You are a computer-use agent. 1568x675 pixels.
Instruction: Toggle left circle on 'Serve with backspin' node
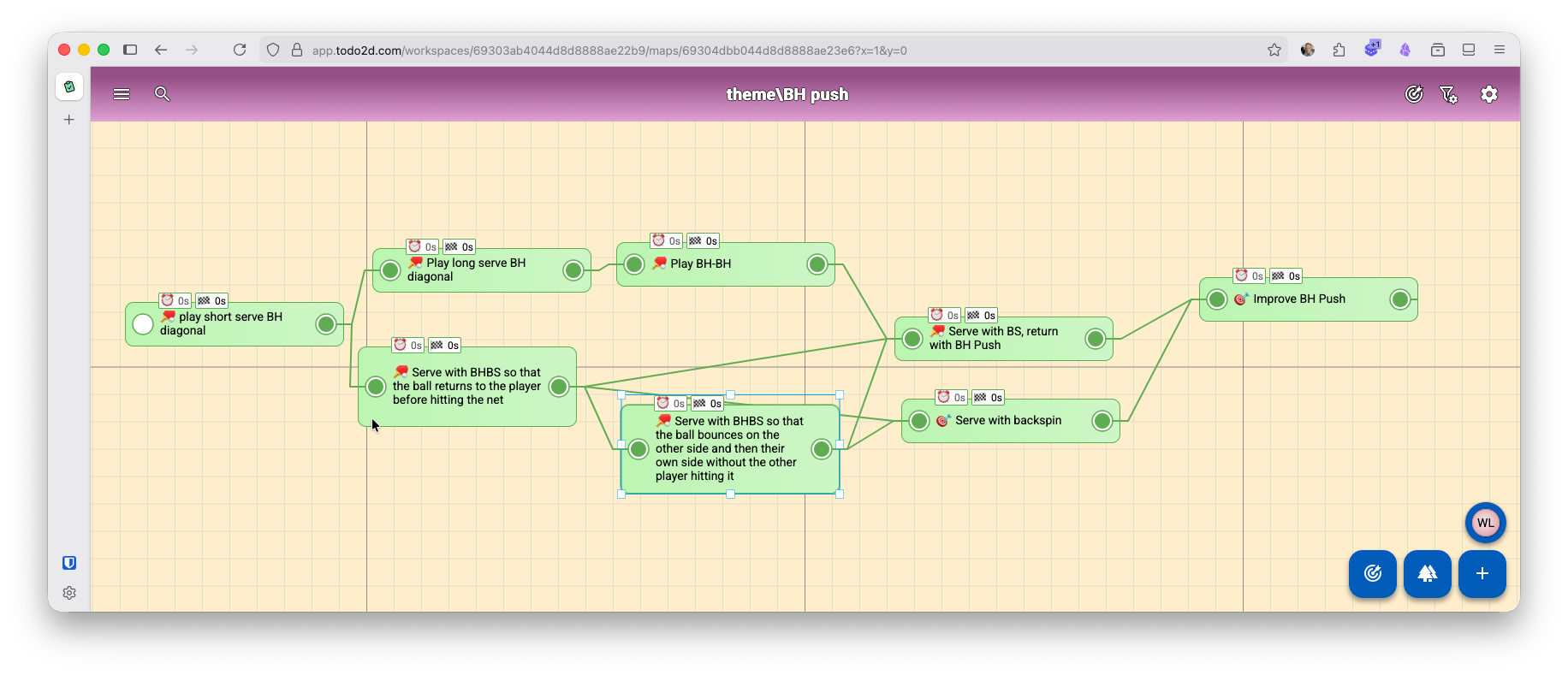[x=919, y=421]
